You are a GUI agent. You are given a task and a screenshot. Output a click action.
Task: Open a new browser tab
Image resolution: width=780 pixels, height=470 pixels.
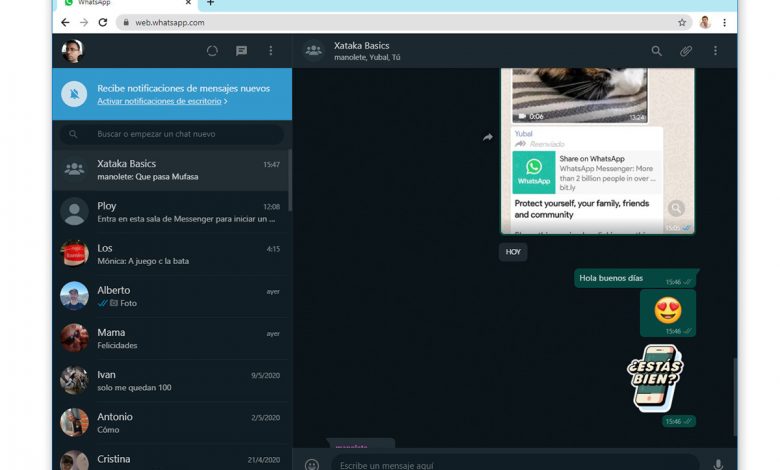tap(210, 3)
